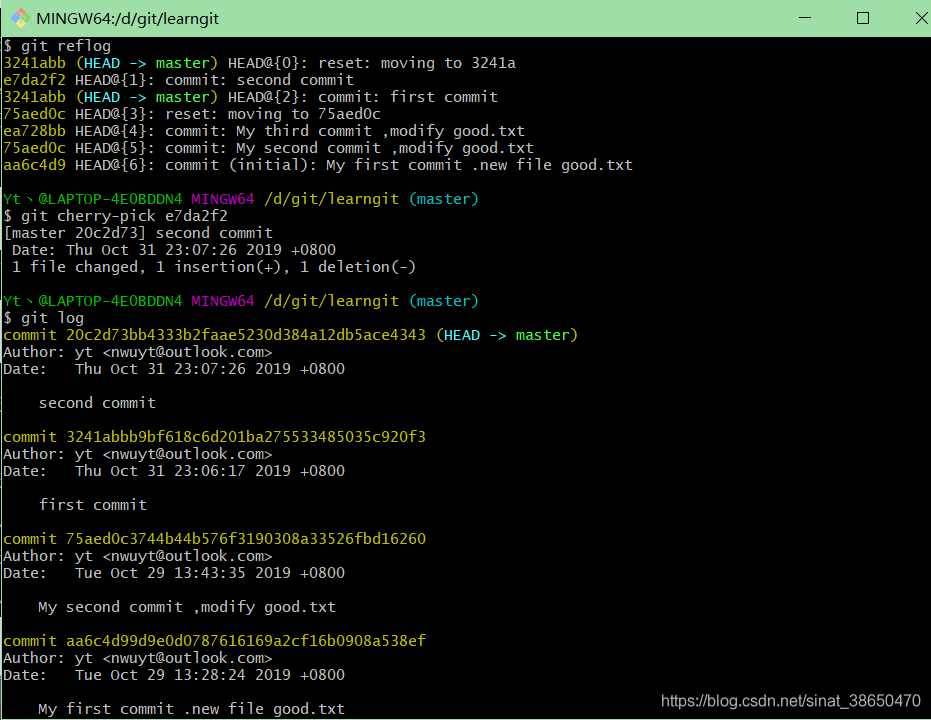The width and height of the screenshot is (931, 720).
Task: Close the MINGW64 terminal window
Action: [921, 18]
